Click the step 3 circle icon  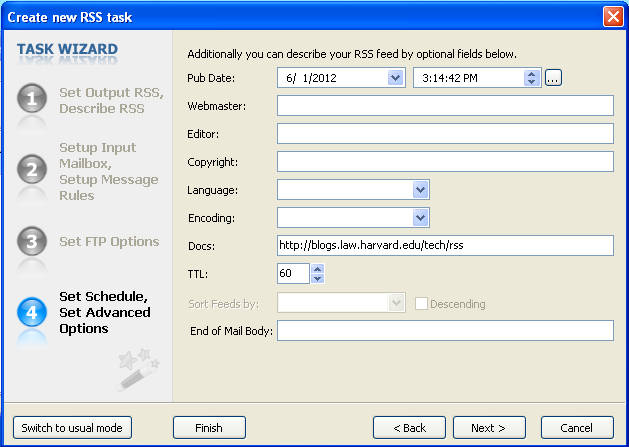tap(32, 242)
